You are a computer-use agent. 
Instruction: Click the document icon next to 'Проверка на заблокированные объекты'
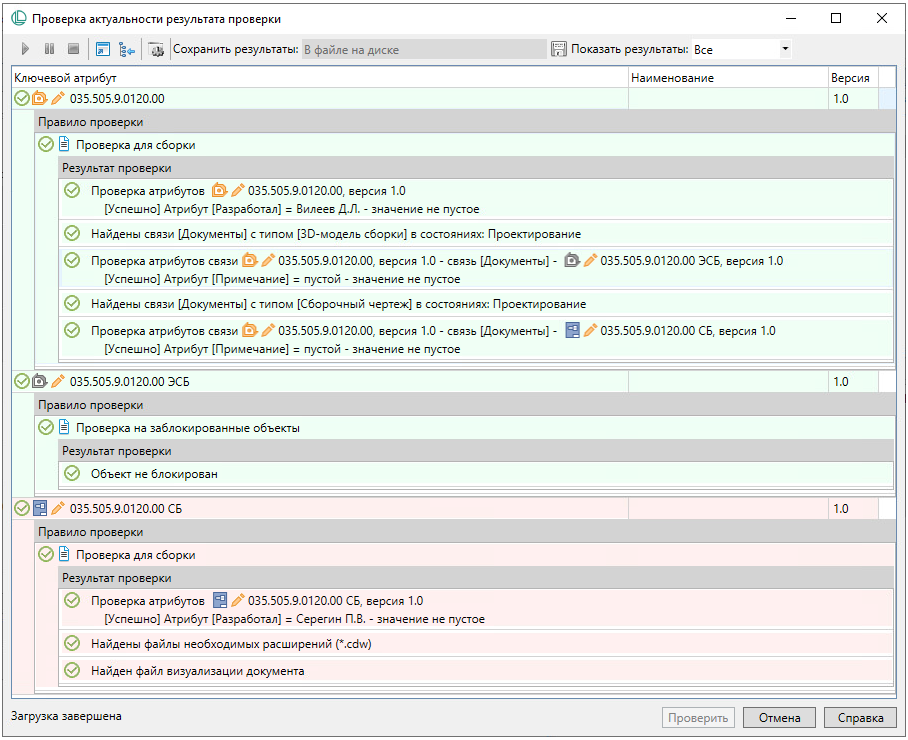tap(64, 427)
